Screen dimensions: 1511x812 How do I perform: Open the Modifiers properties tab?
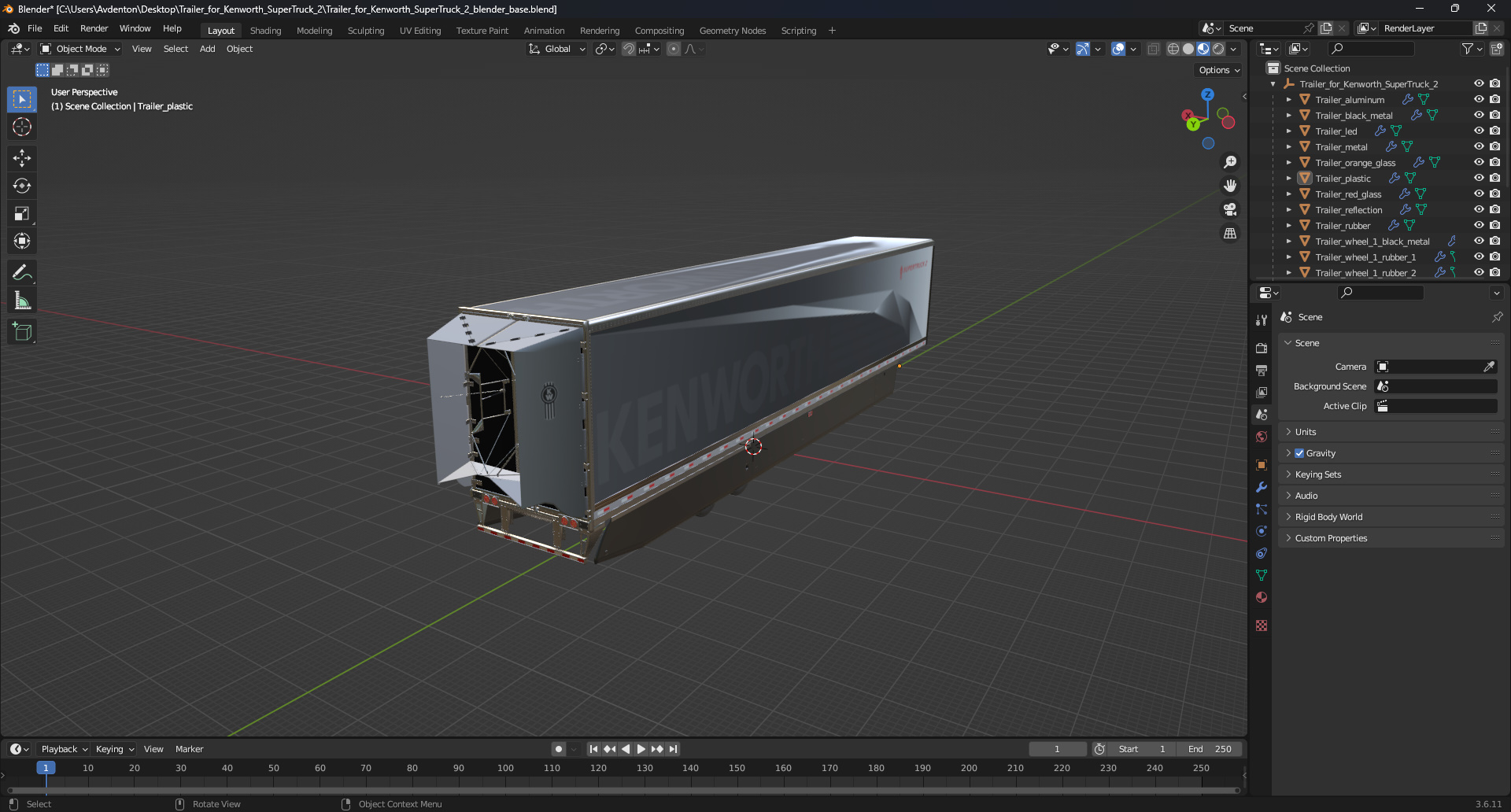[1262, 487]
